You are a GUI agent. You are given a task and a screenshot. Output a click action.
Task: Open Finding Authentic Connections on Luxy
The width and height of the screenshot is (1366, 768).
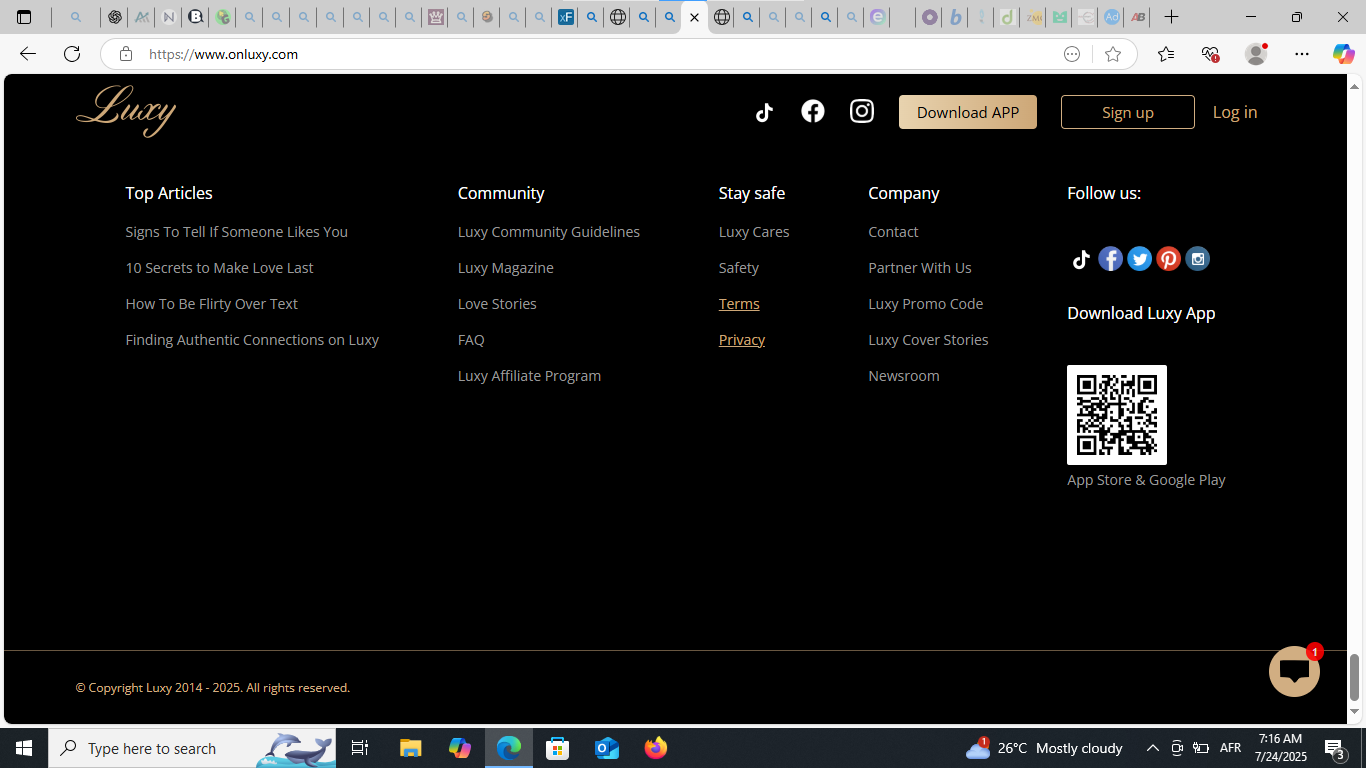[x=252, y=340]
